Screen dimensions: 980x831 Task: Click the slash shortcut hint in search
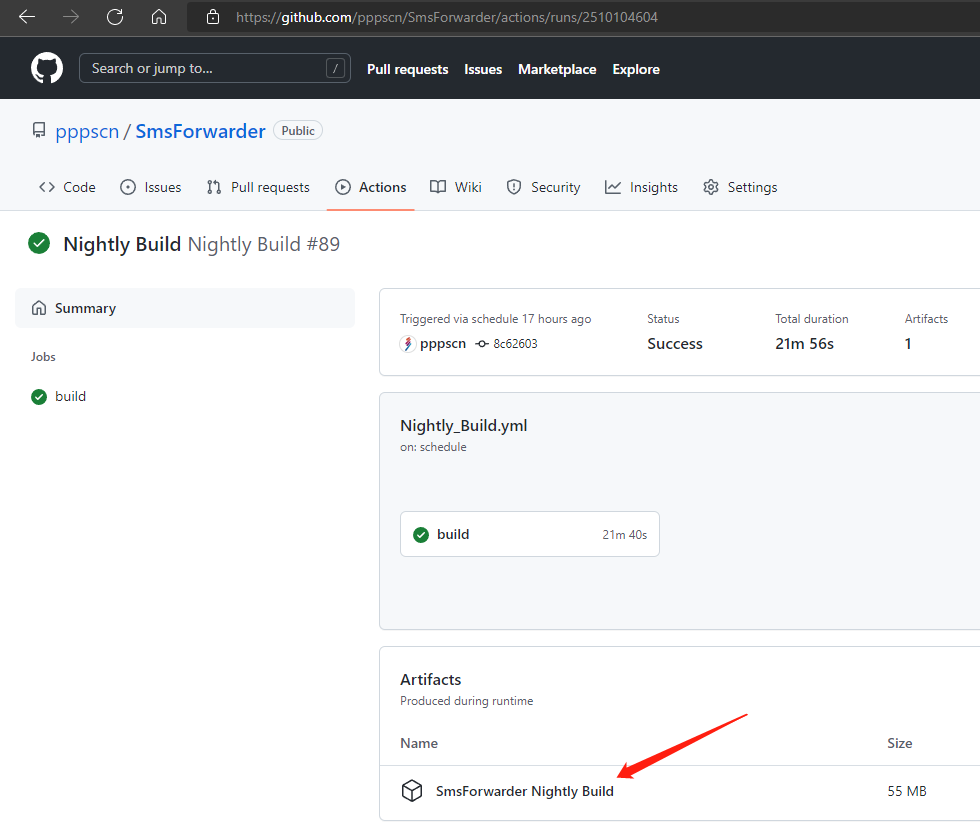tap(335, 68)
